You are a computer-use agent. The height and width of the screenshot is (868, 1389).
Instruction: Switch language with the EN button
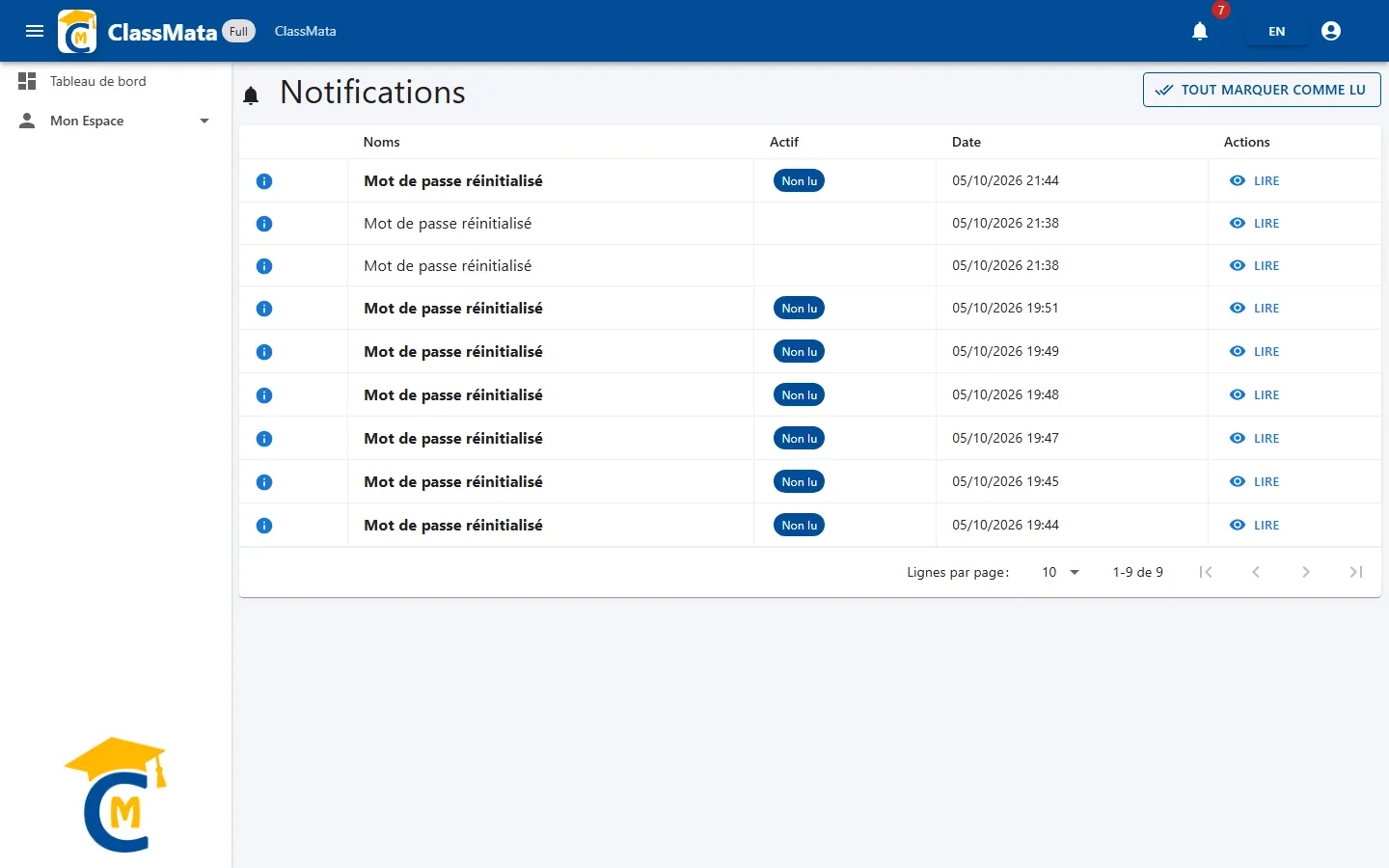(x=1276, y=31)
